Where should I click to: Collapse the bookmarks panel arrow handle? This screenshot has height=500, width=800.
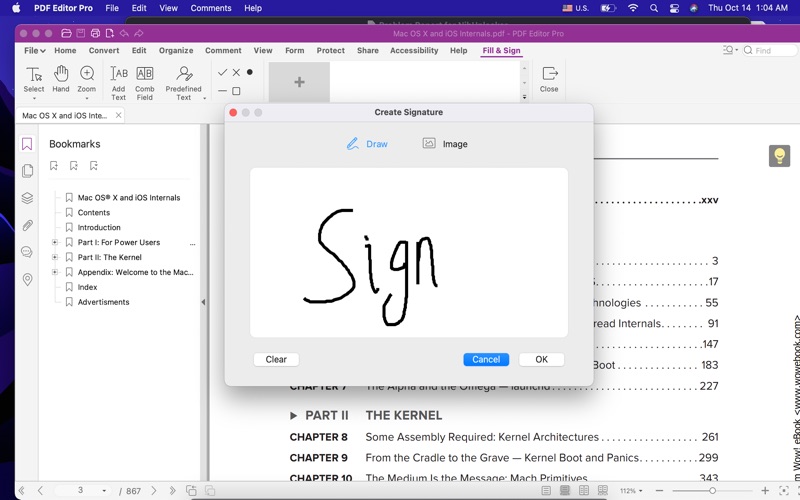pyautogui.click(x=203, y=302)
